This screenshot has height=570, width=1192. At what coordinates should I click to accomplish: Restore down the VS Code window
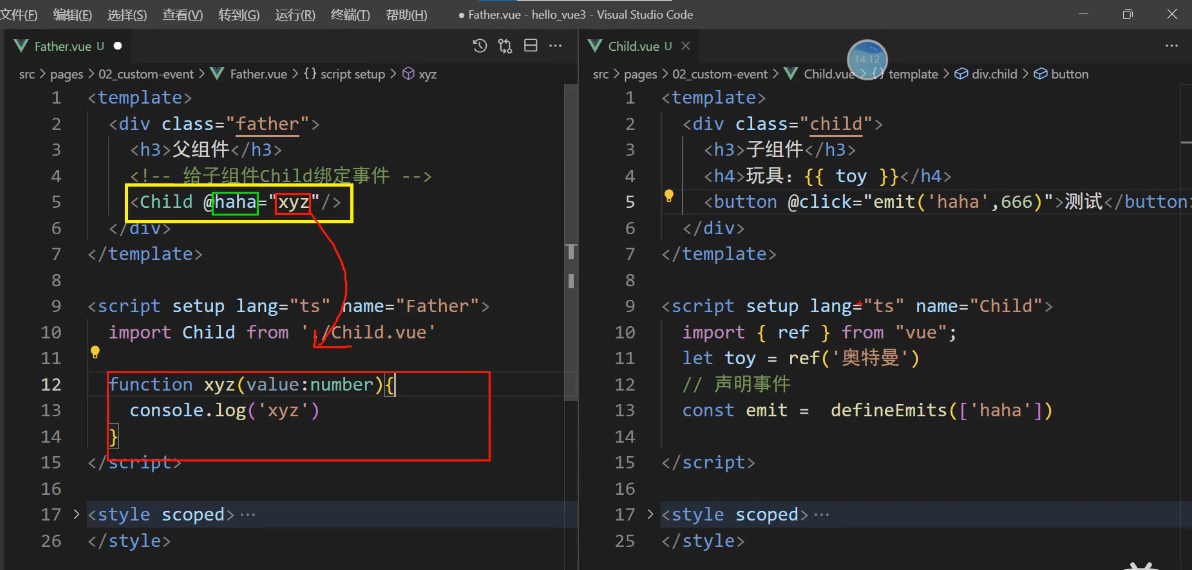[x=1127, y=14]
